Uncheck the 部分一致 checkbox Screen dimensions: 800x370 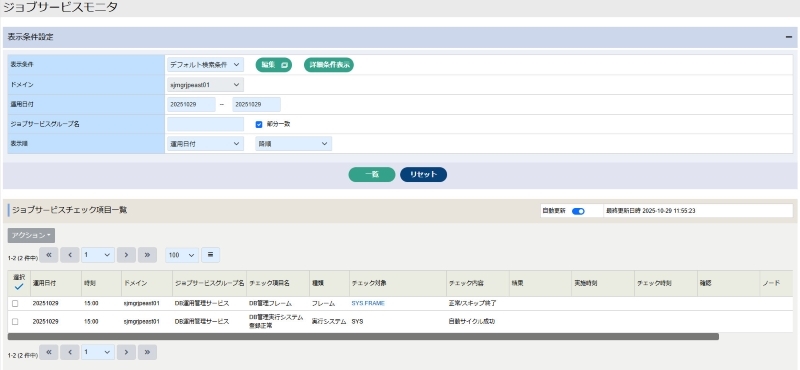pyautogui.click(x=259, y=124)
